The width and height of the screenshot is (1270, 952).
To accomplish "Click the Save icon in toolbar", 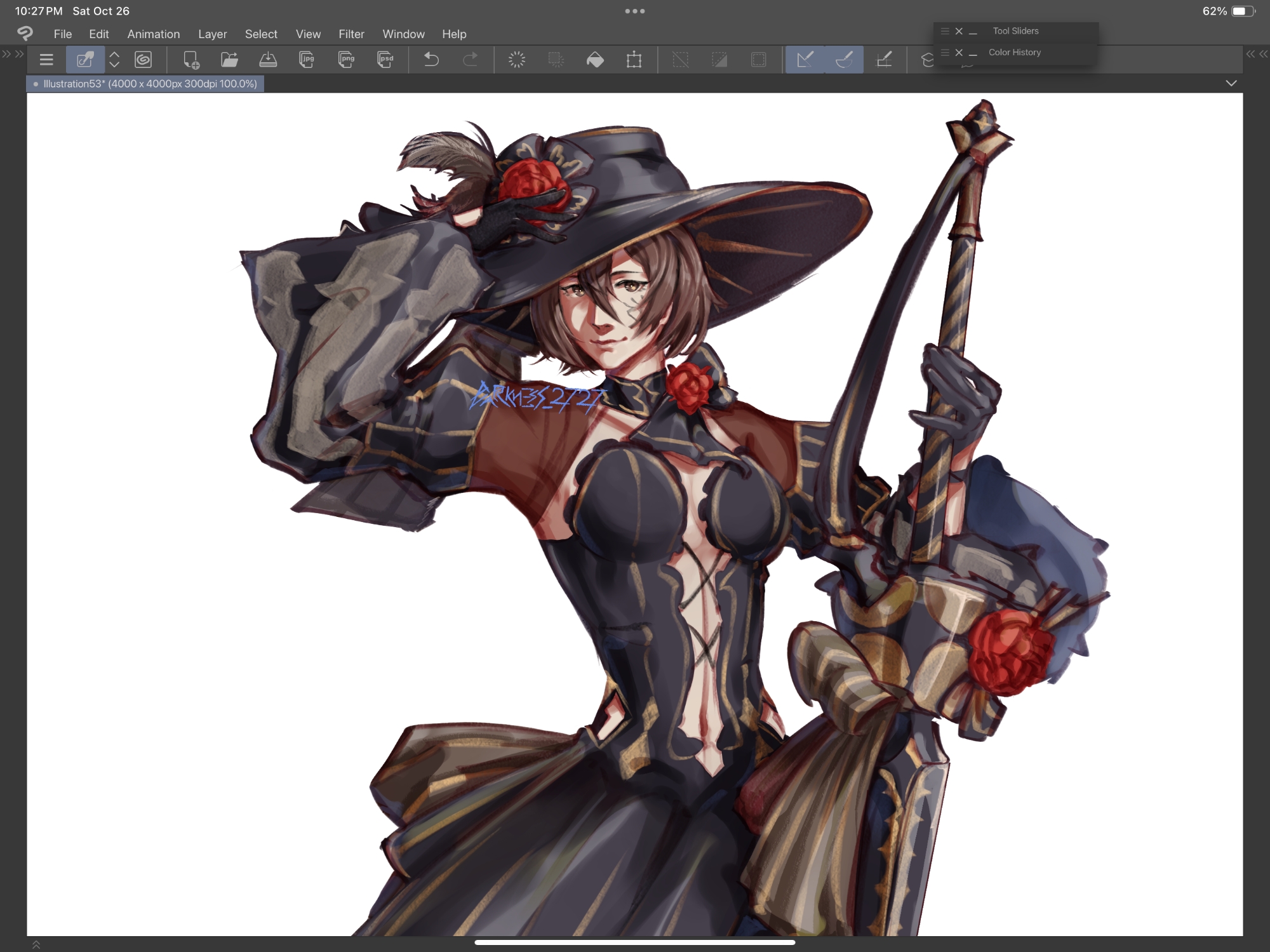I will (268, 60).
